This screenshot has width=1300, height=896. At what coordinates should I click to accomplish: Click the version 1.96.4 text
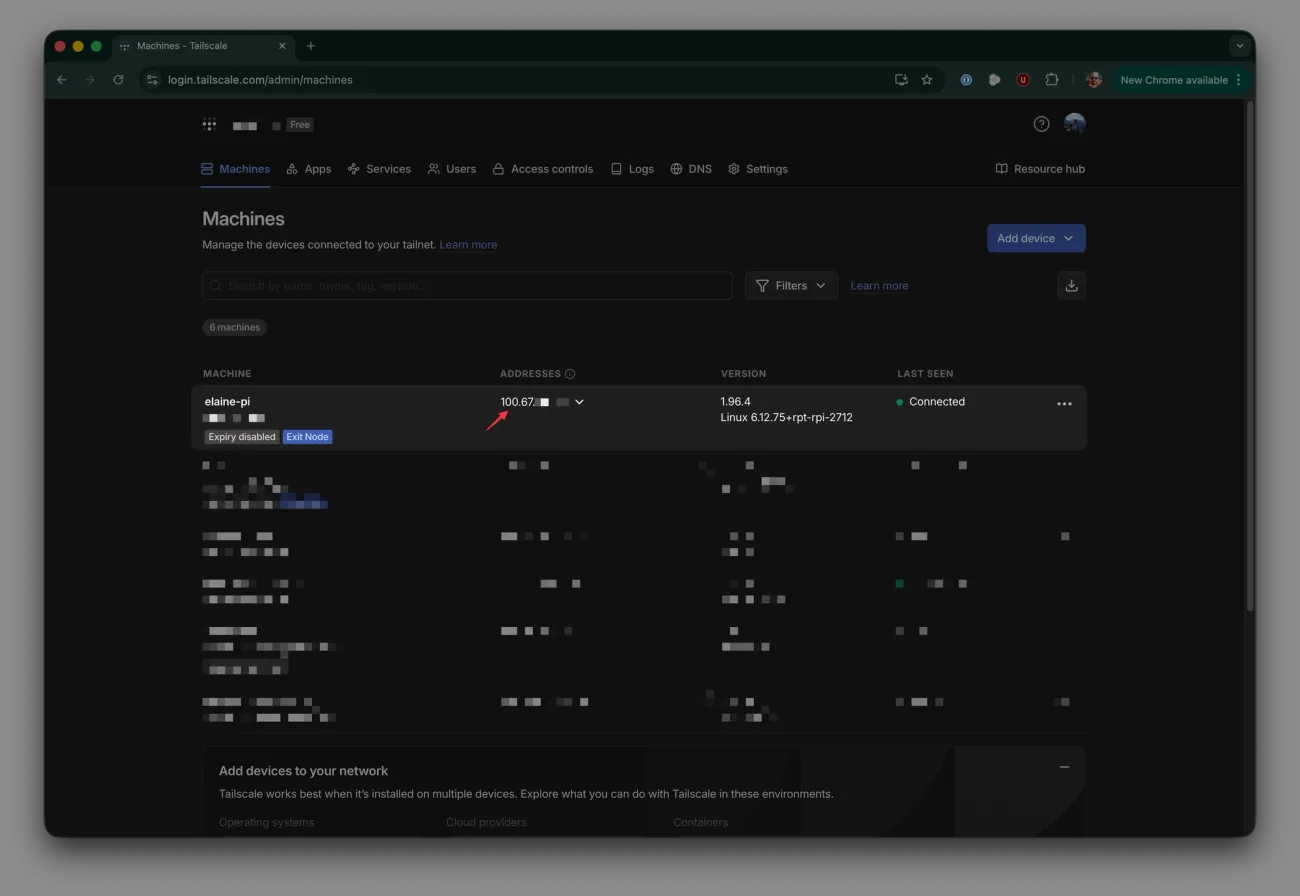(735, 402)
